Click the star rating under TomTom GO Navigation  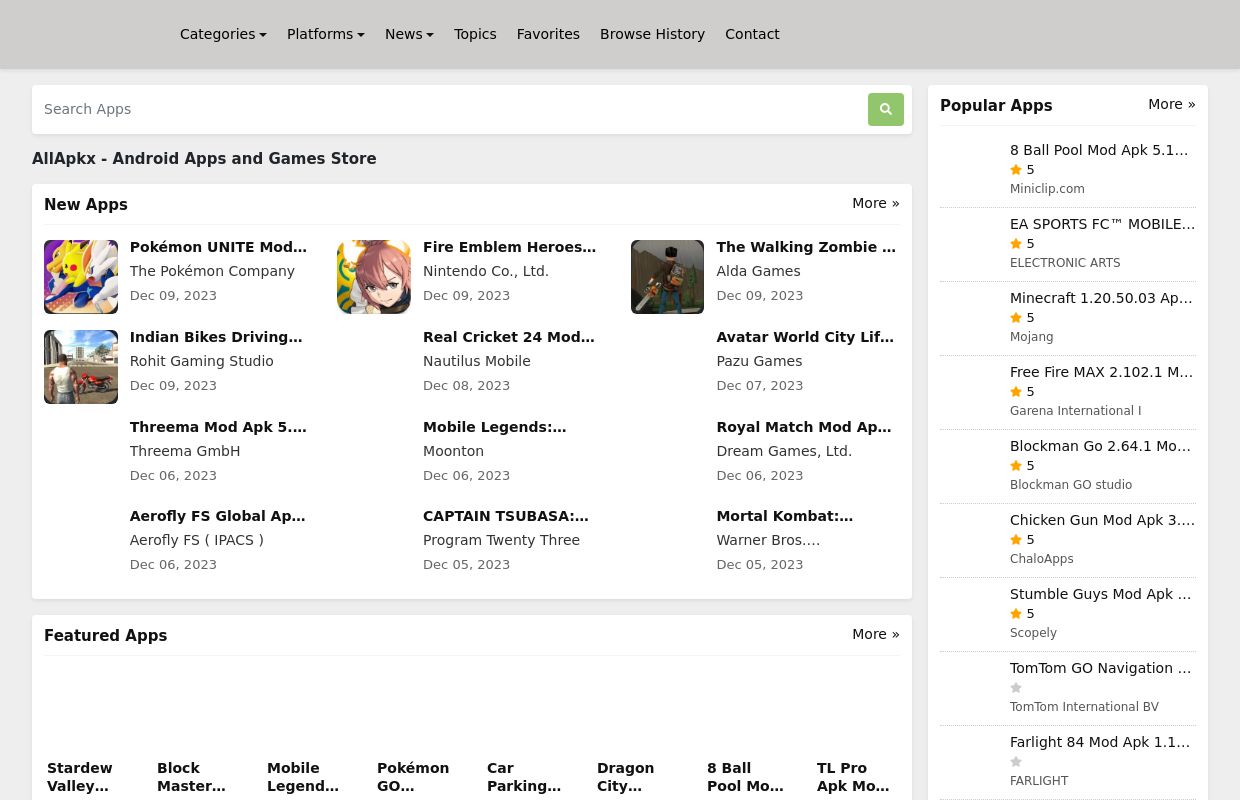[1016, 688]
